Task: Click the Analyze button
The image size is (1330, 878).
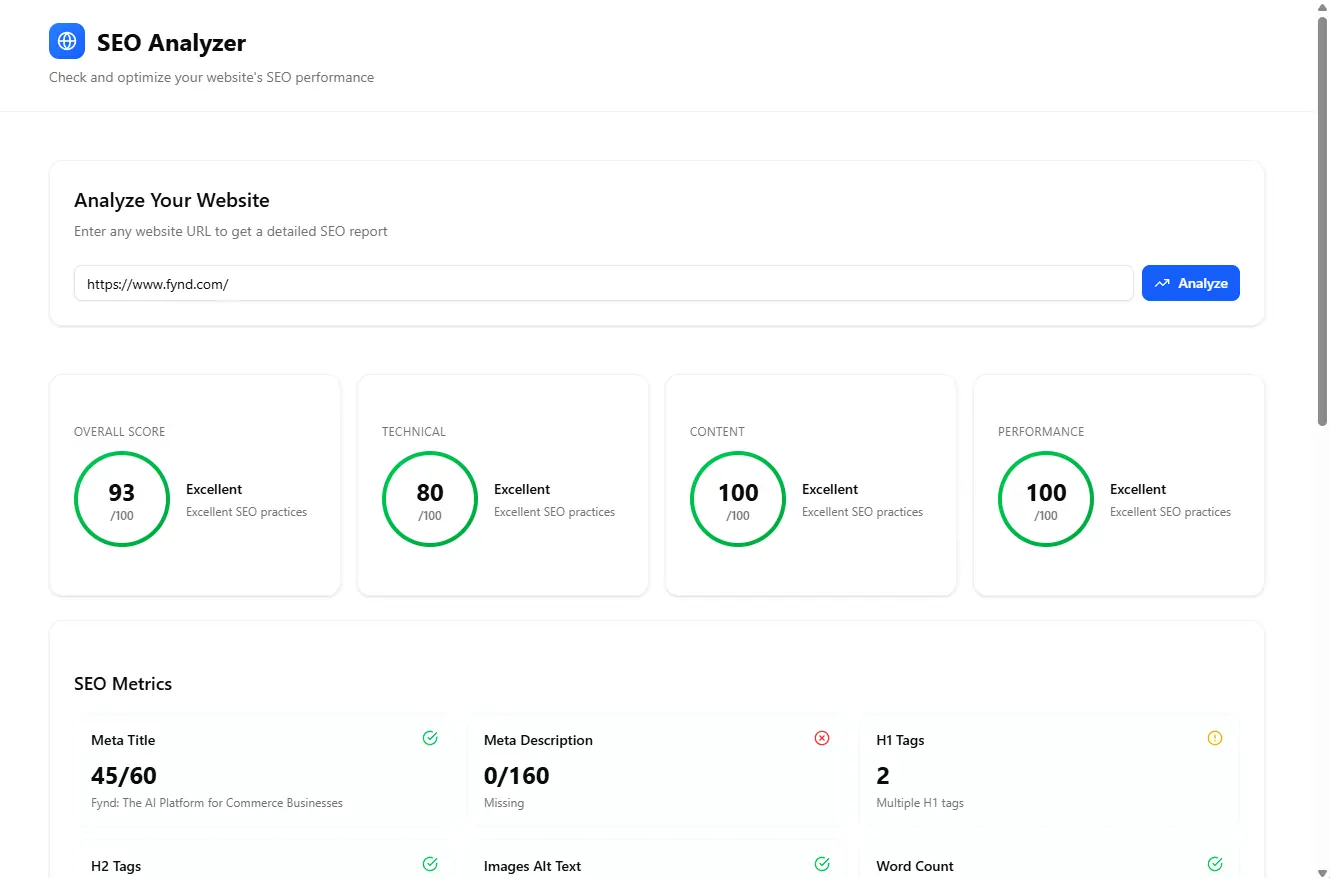Action: (1191, 283)
